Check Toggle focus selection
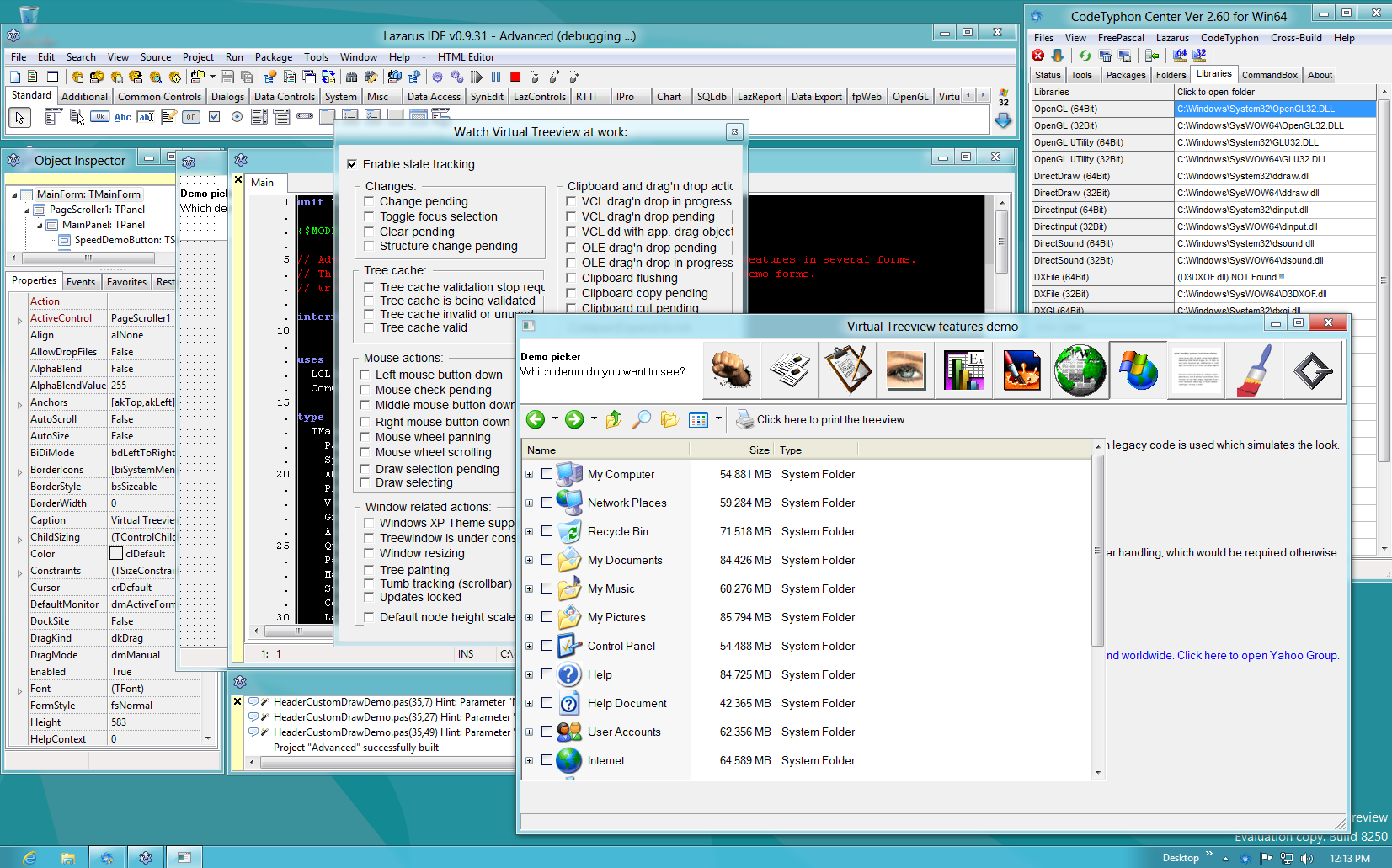 click(369, 216)
